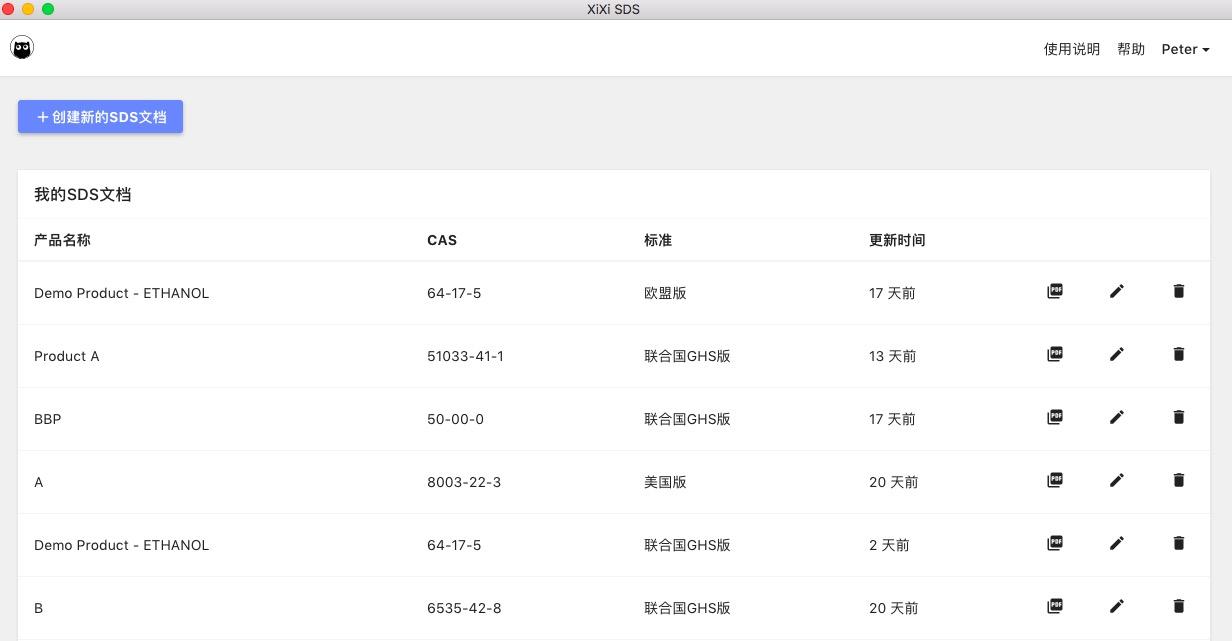Export PDF for Product A

1054,354
